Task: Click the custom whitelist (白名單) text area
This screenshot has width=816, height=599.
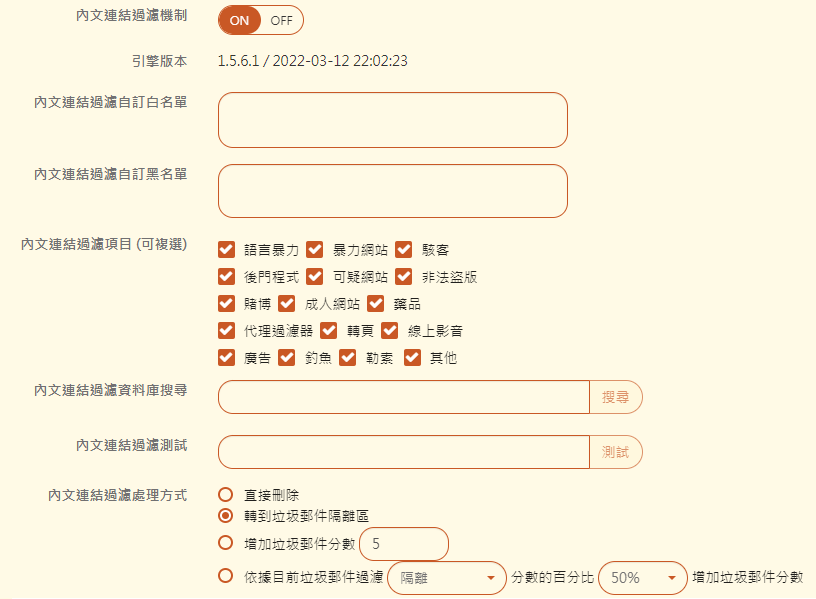Action: coord(392,120)
